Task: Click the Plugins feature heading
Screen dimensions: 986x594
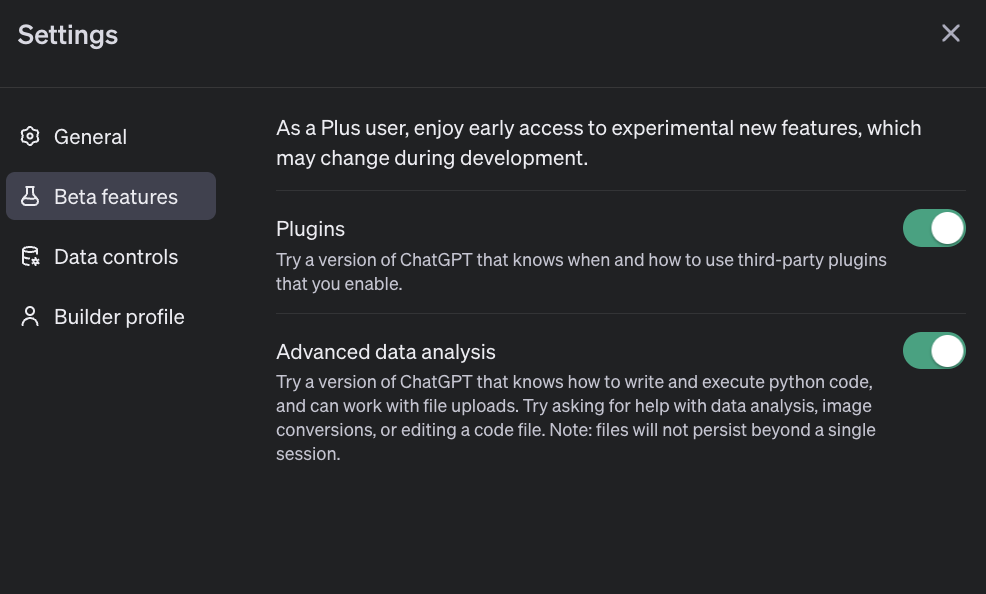Action: point(310,229)
